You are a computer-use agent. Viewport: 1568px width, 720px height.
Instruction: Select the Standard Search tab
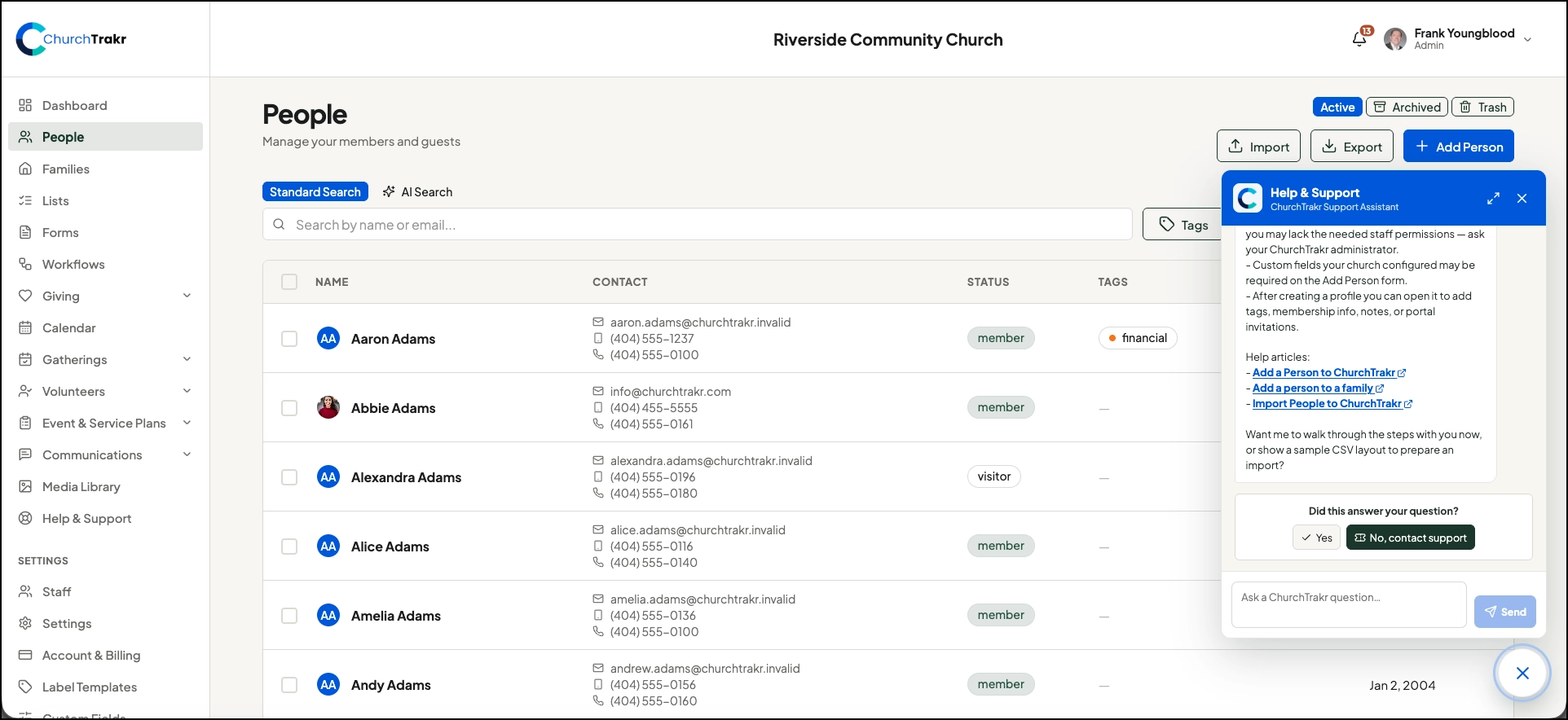click(315, 191)
